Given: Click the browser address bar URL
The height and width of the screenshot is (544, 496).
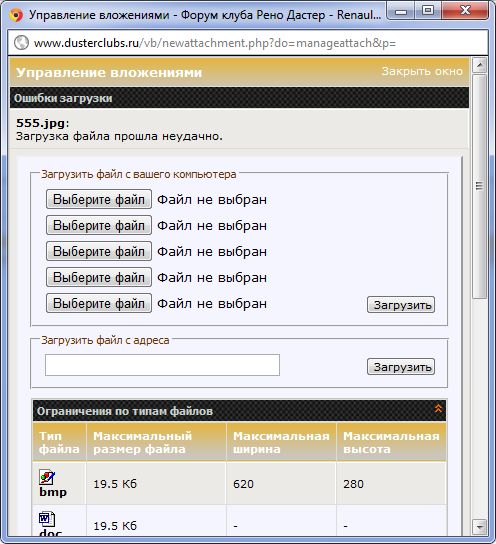Looking at the screenshot, I should tap(215, 43).
